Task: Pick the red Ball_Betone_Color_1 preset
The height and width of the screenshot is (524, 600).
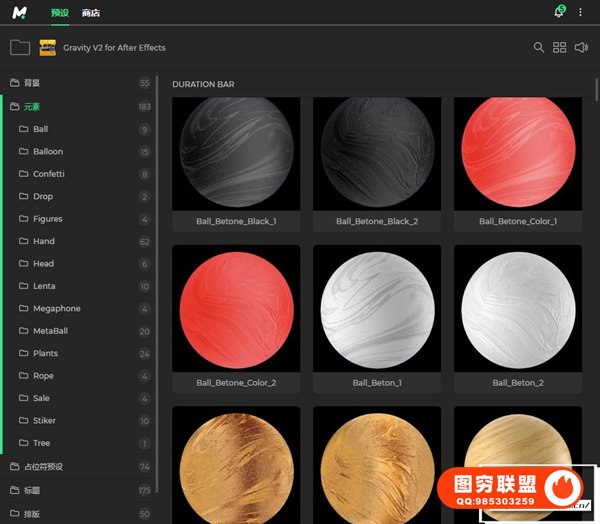Action: (517, 155)
